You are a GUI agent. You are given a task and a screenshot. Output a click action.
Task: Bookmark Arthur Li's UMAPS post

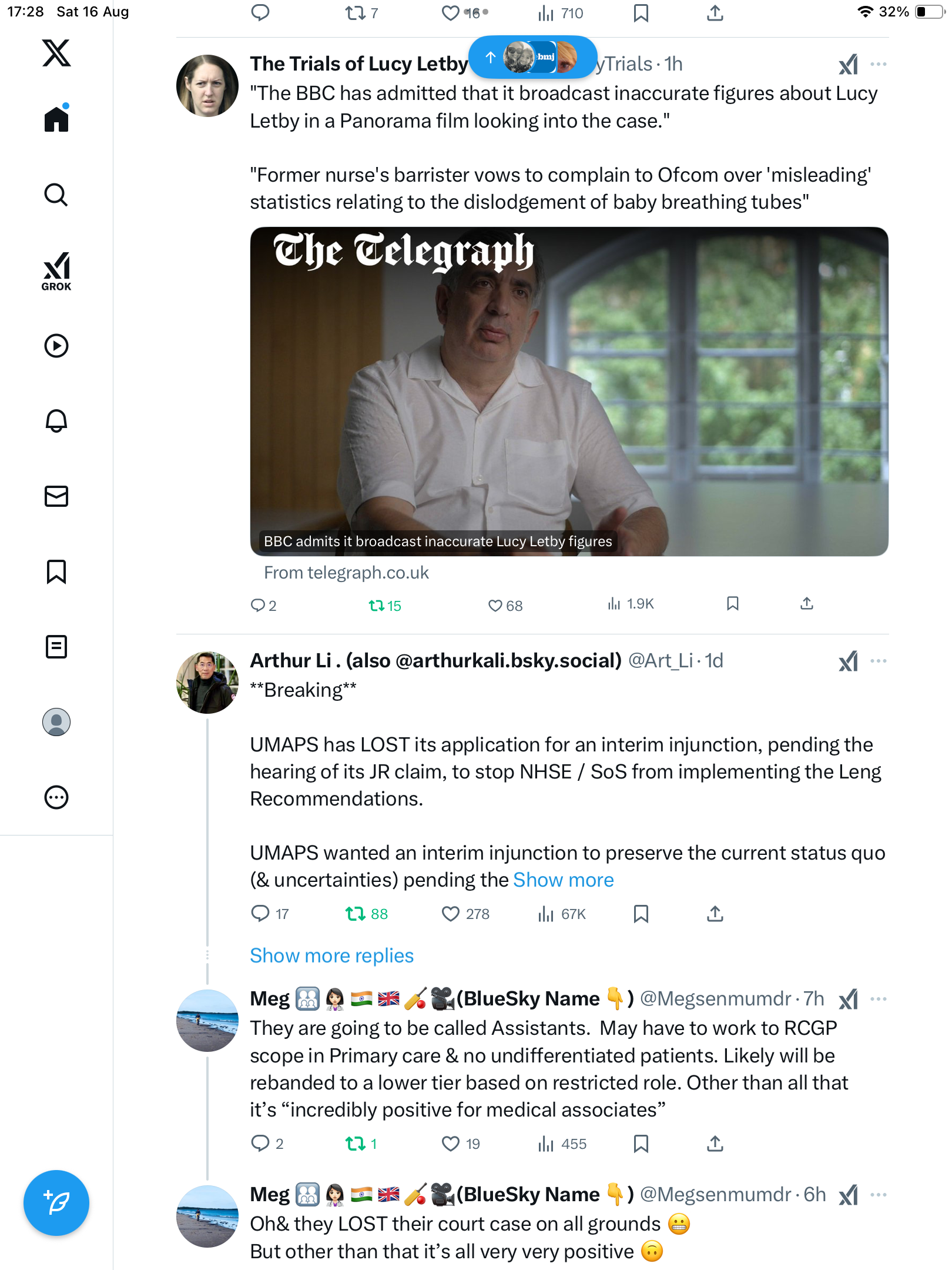point(641,914)
